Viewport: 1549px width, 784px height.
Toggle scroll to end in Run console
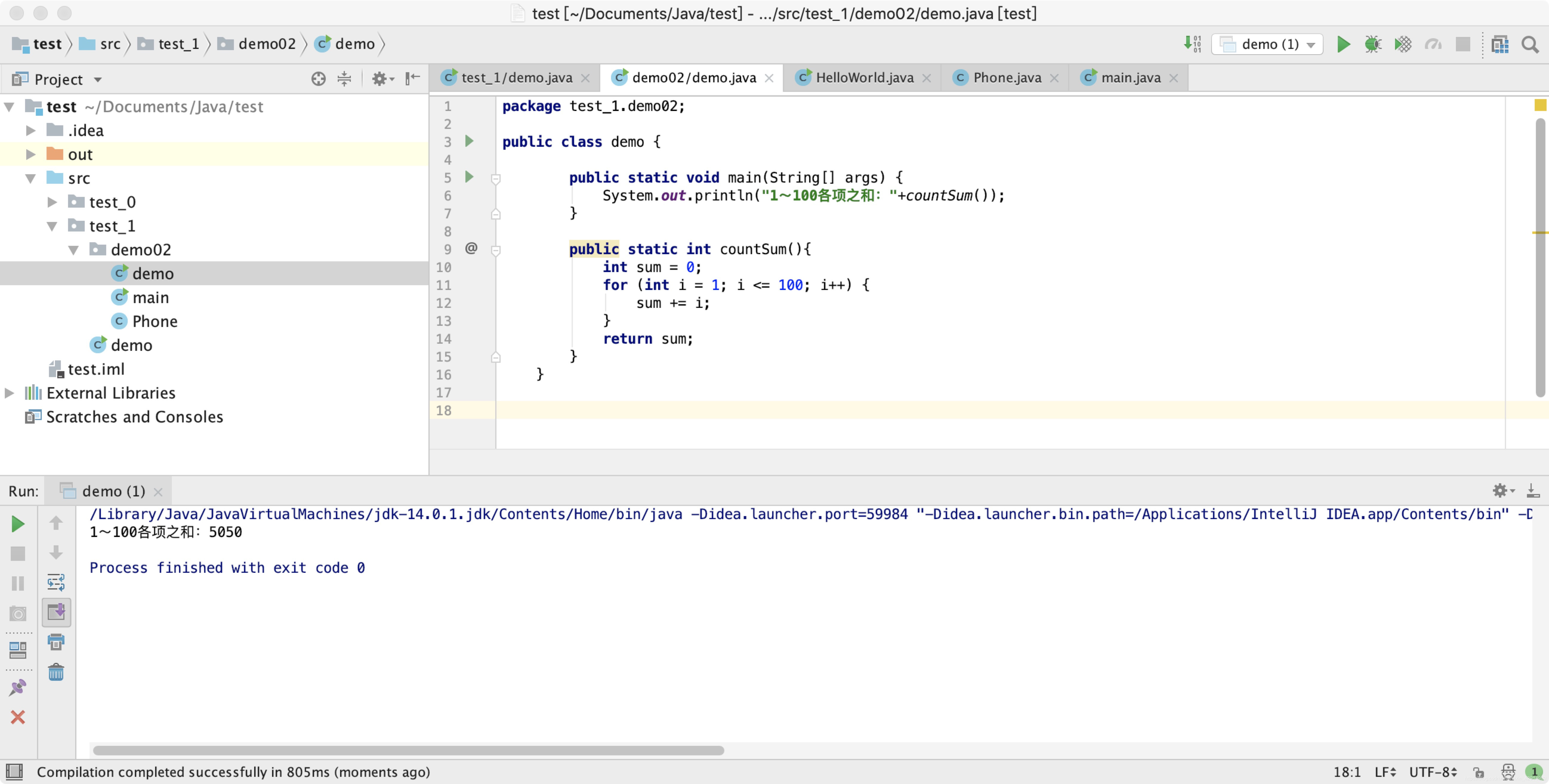click(x=56, y=612)
